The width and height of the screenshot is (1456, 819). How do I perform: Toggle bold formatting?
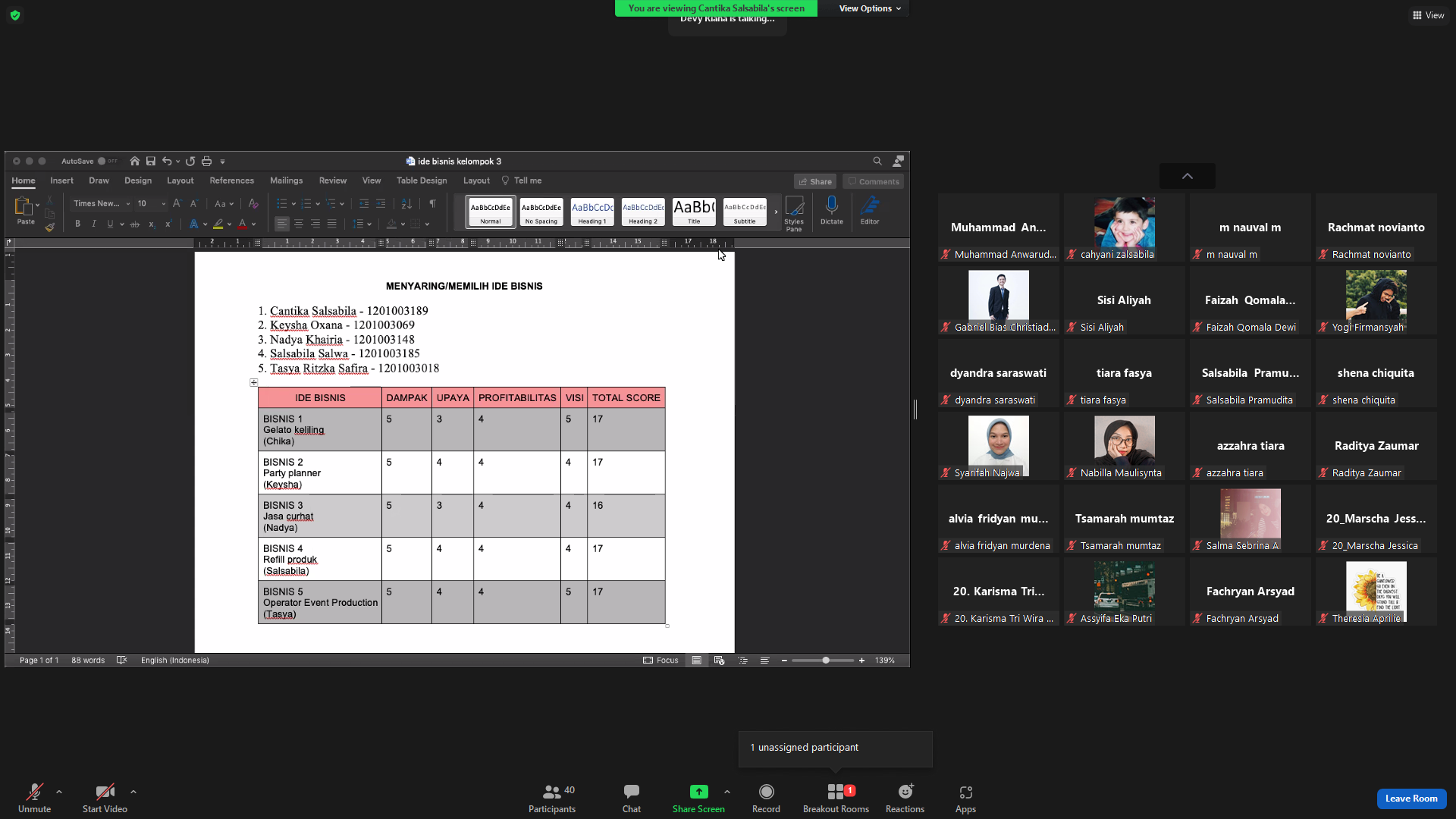77,224
